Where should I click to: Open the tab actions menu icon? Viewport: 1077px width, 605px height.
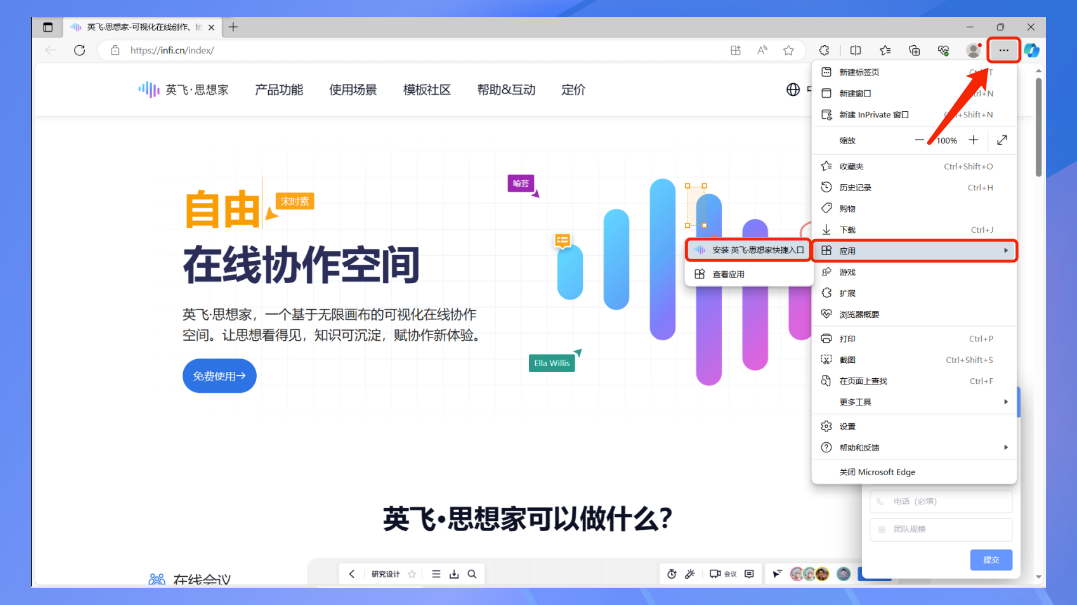tap(47, 27)
